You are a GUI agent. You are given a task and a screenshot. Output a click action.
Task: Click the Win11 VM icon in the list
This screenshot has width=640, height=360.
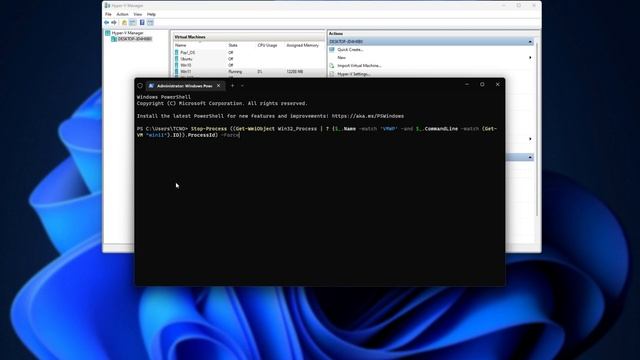(177, 71)
